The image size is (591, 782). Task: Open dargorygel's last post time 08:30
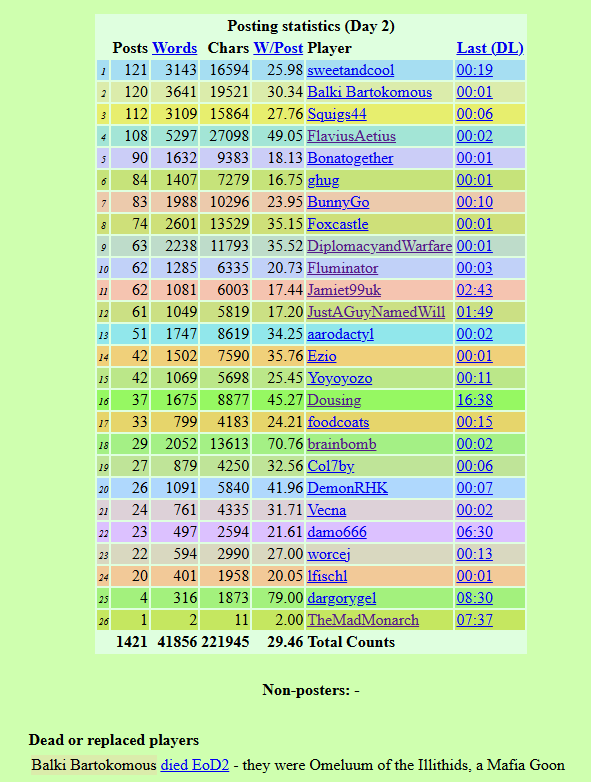click(474, 598)
